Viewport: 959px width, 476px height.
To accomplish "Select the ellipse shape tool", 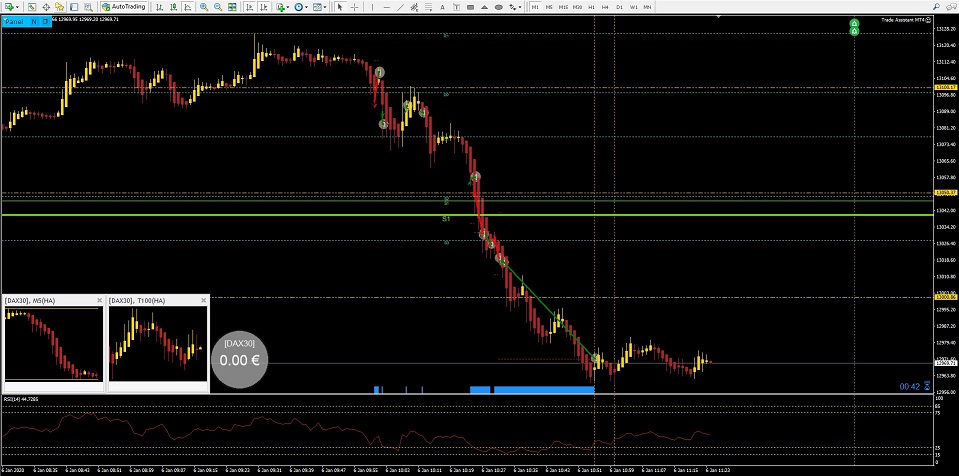I will tap(498, 7).
